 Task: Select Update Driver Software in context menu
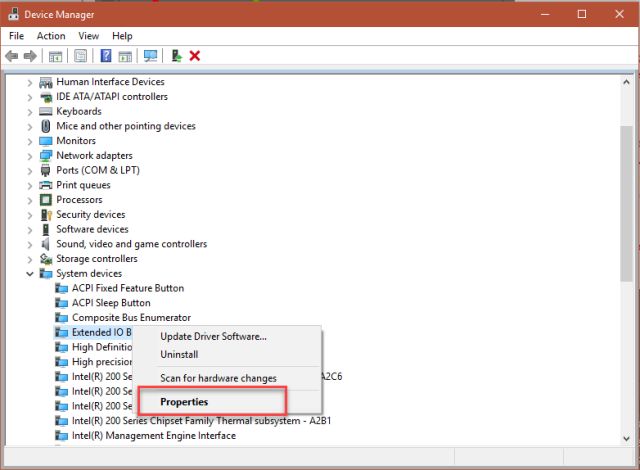tap(213, 336)
